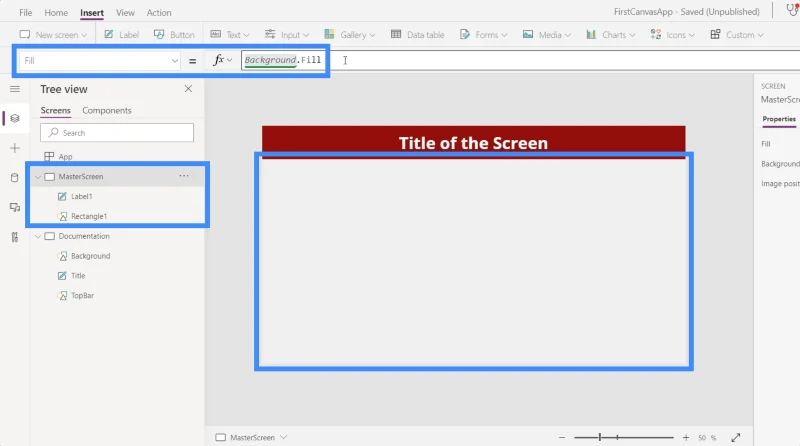
Task: Expand the Text controls dropdown
Action: click(x=230, y=35)
